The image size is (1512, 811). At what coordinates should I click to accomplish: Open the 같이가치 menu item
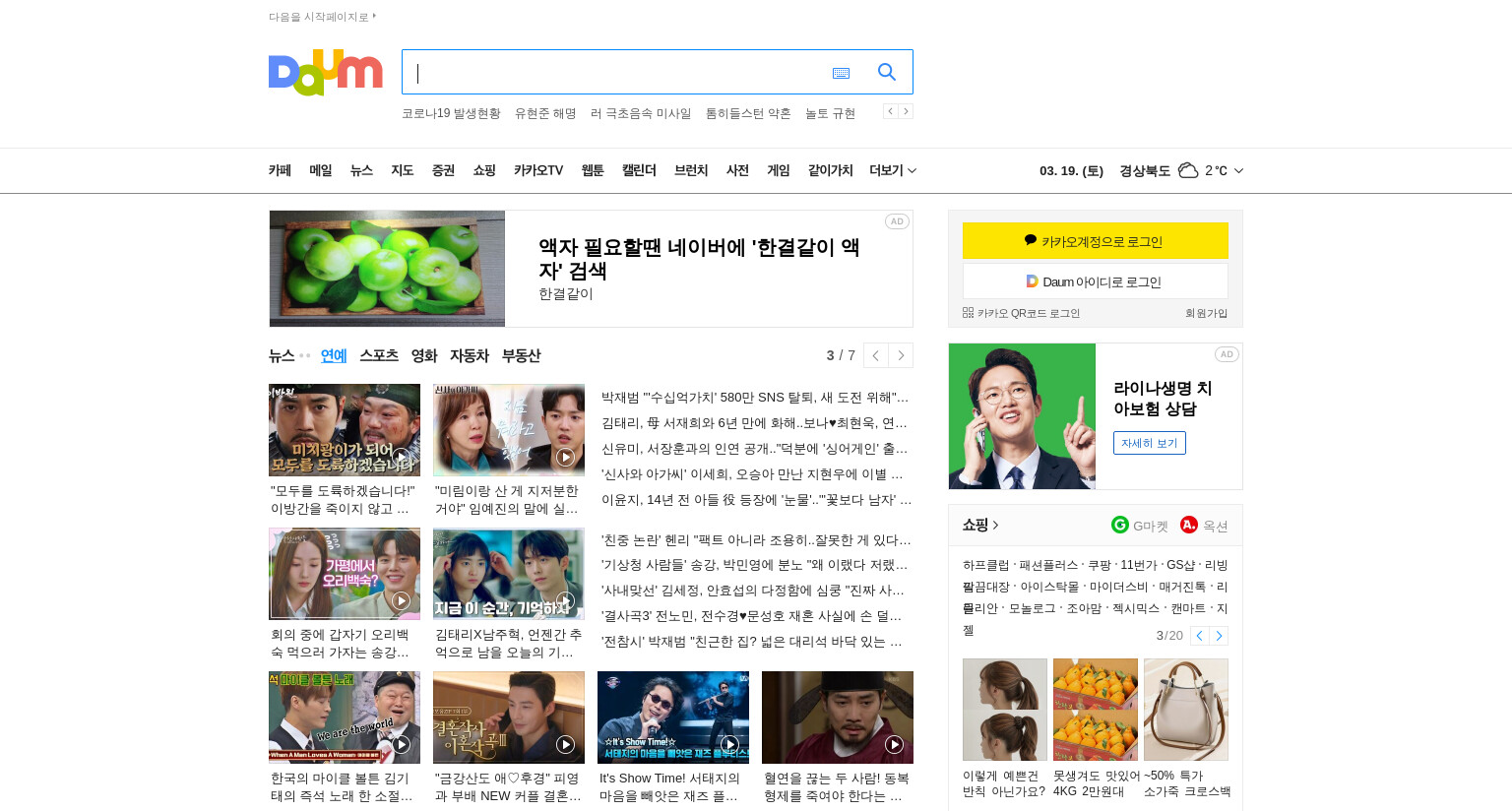pos(830,170)
